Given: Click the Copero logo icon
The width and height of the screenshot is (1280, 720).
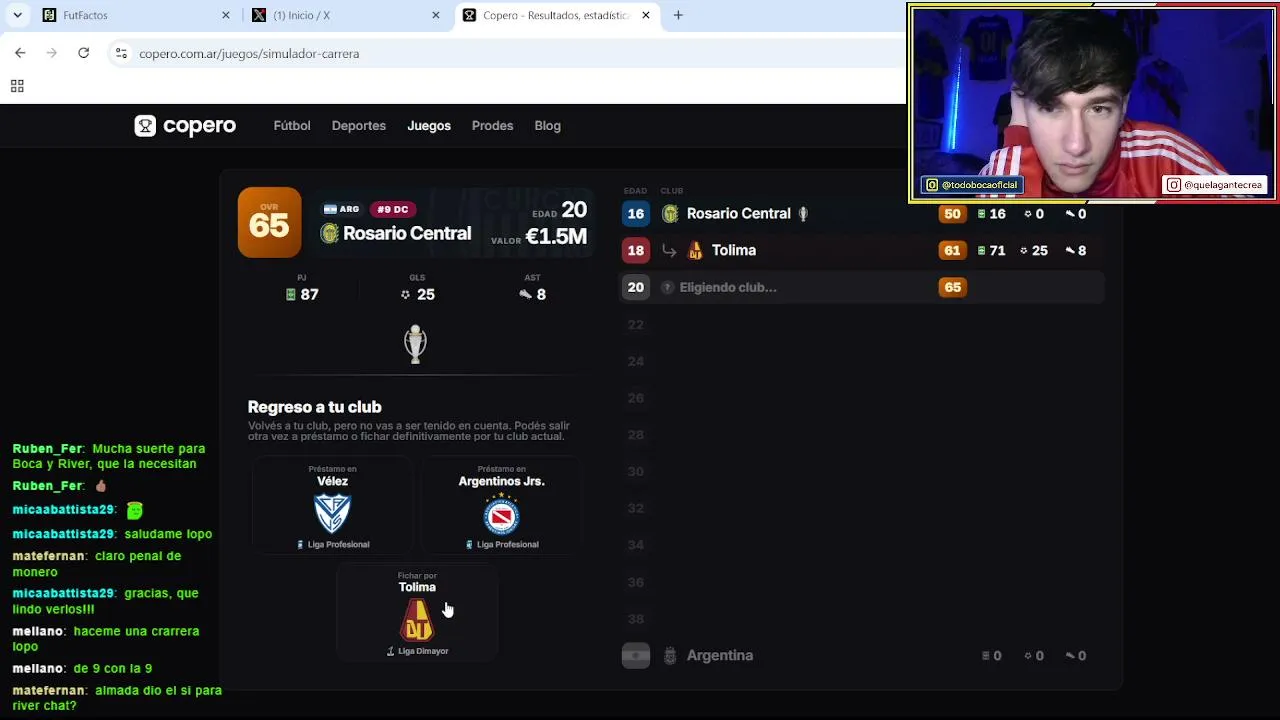Looking at the screenshot, I should [x=145, y=126].
